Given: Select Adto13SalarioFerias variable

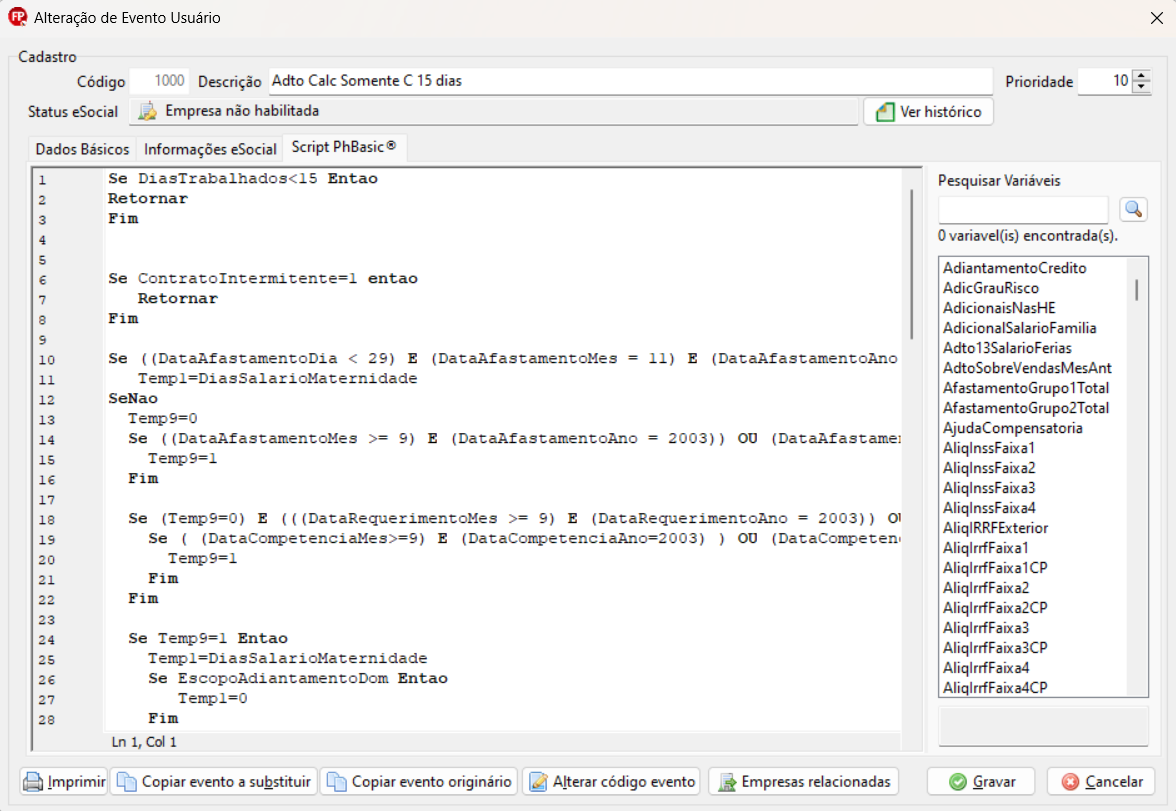Looking at the screenshot, I should (x=1007, y=348).
